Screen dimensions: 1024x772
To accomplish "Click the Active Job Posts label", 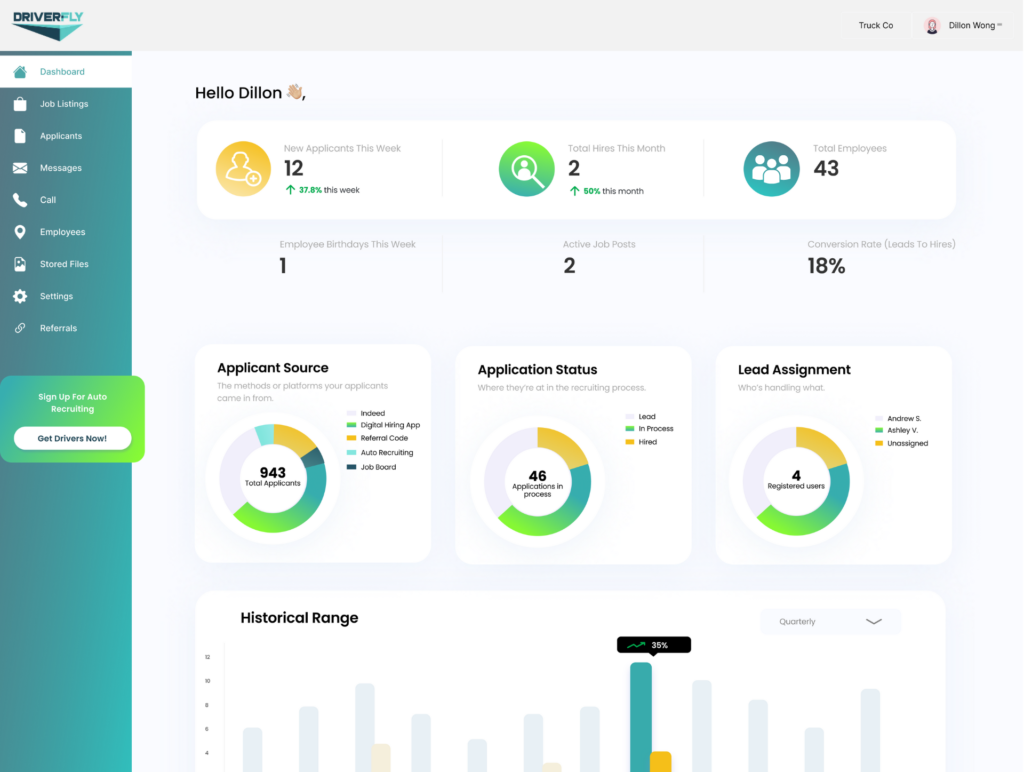I will 599,244.
